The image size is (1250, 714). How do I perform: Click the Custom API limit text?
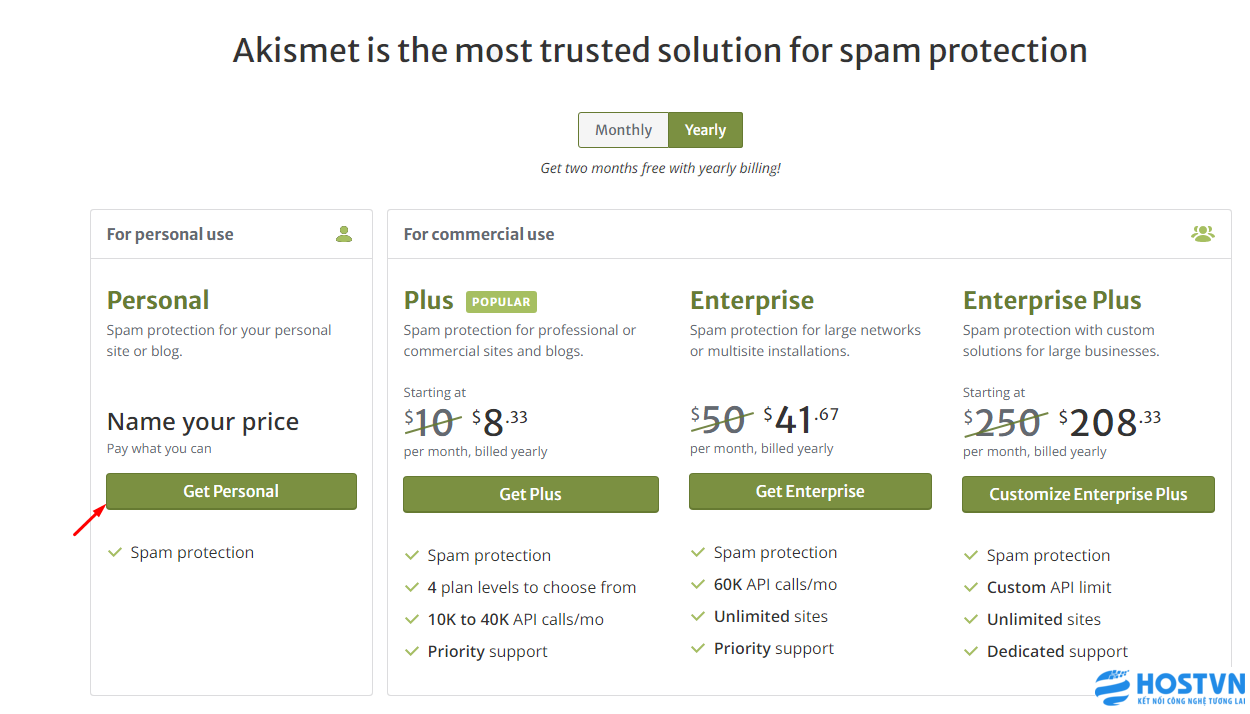(1049, 587)
